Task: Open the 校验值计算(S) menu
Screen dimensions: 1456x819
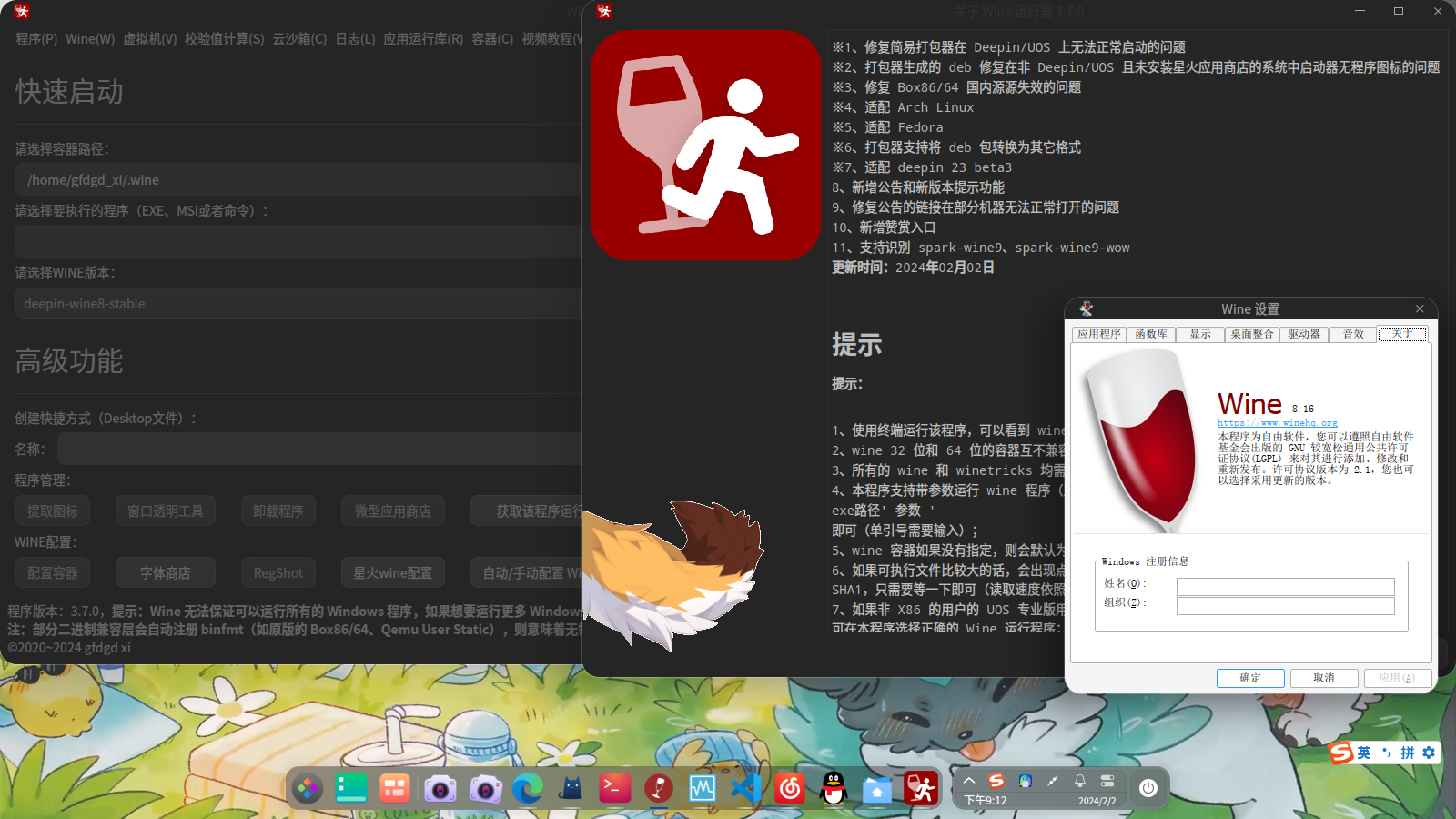Action: [225, 39]
